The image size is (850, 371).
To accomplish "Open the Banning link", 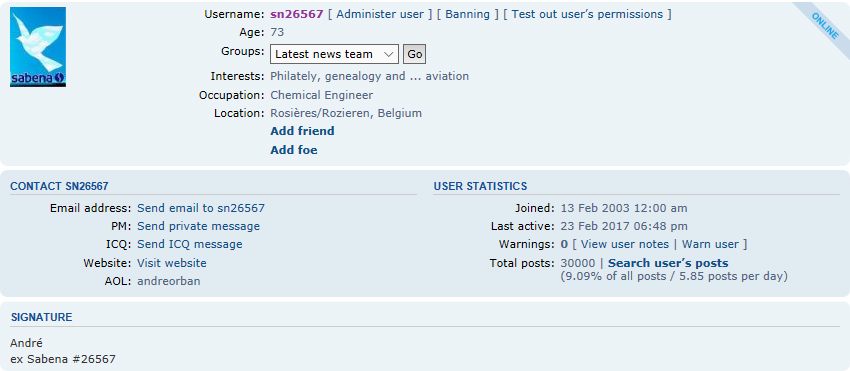I will coord(468,14).
